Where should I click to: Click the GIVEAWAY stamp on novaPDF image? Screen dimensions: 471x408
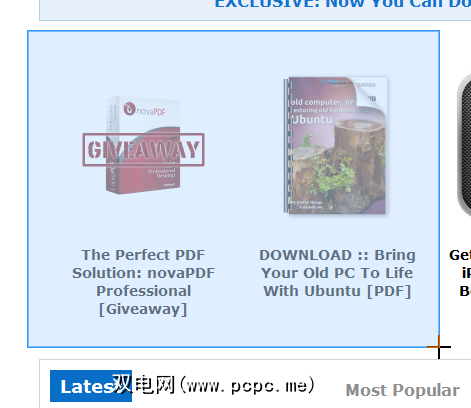click(143, 149)
